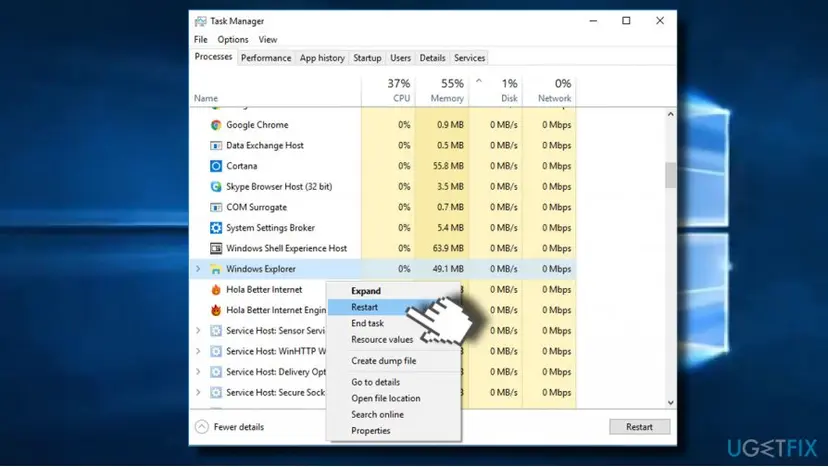Click the Hola Better Internet flame icon

[x=216, y=290]
